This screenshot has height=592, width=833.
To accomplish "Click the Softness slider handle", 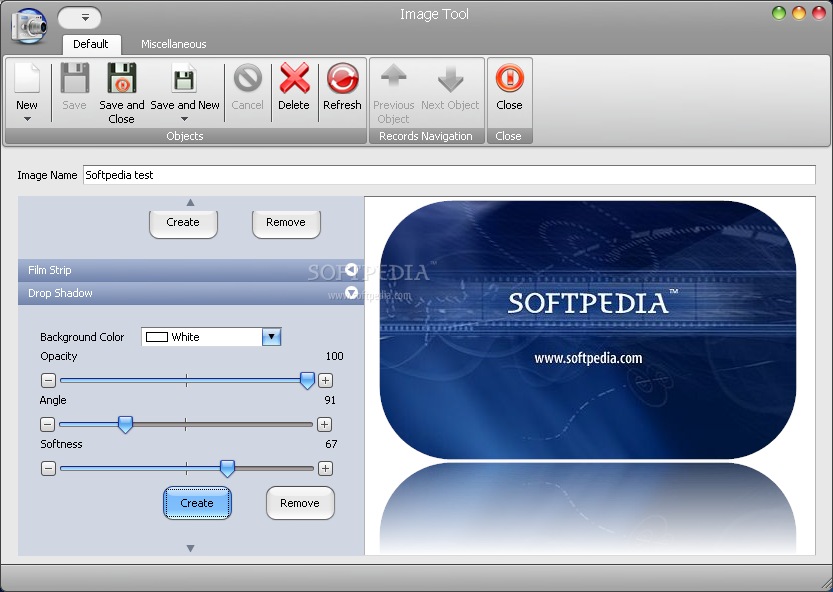I will click(x=227, y=468).
